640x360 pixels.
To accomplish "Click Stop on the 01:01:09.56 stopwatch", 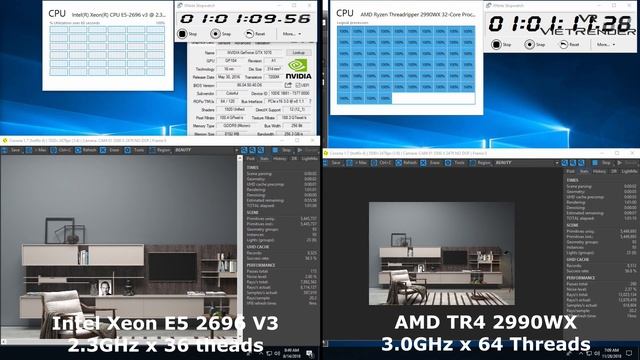I will pos(188,34).
